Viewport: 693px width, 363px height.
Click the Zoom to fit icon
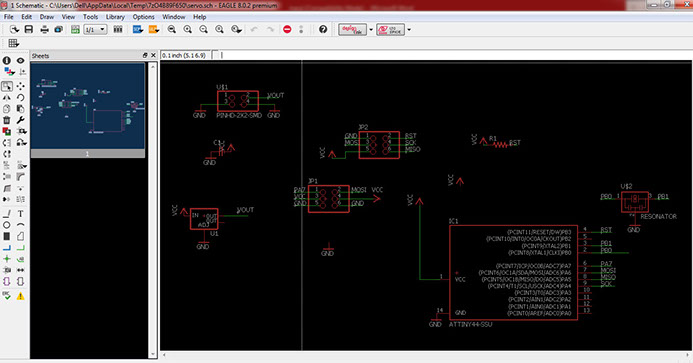[171, 30]
